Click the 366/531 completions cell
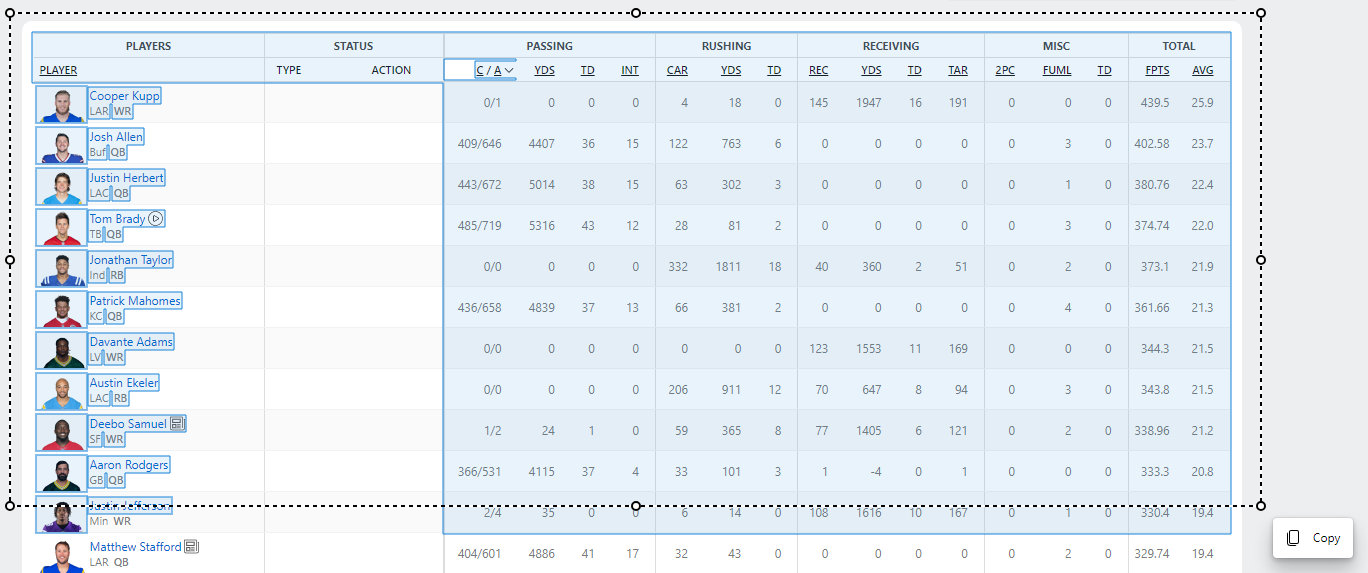 pyautogui.click(x=479, y=472)
